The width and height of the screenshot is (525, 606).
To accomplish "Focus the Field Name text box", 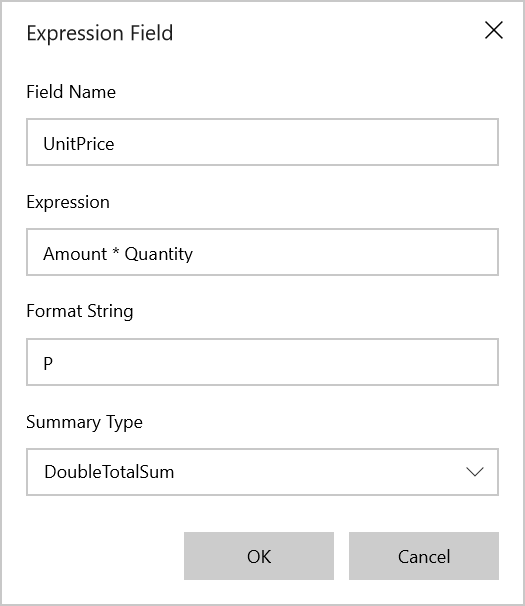I will click(x=262, y=142).
